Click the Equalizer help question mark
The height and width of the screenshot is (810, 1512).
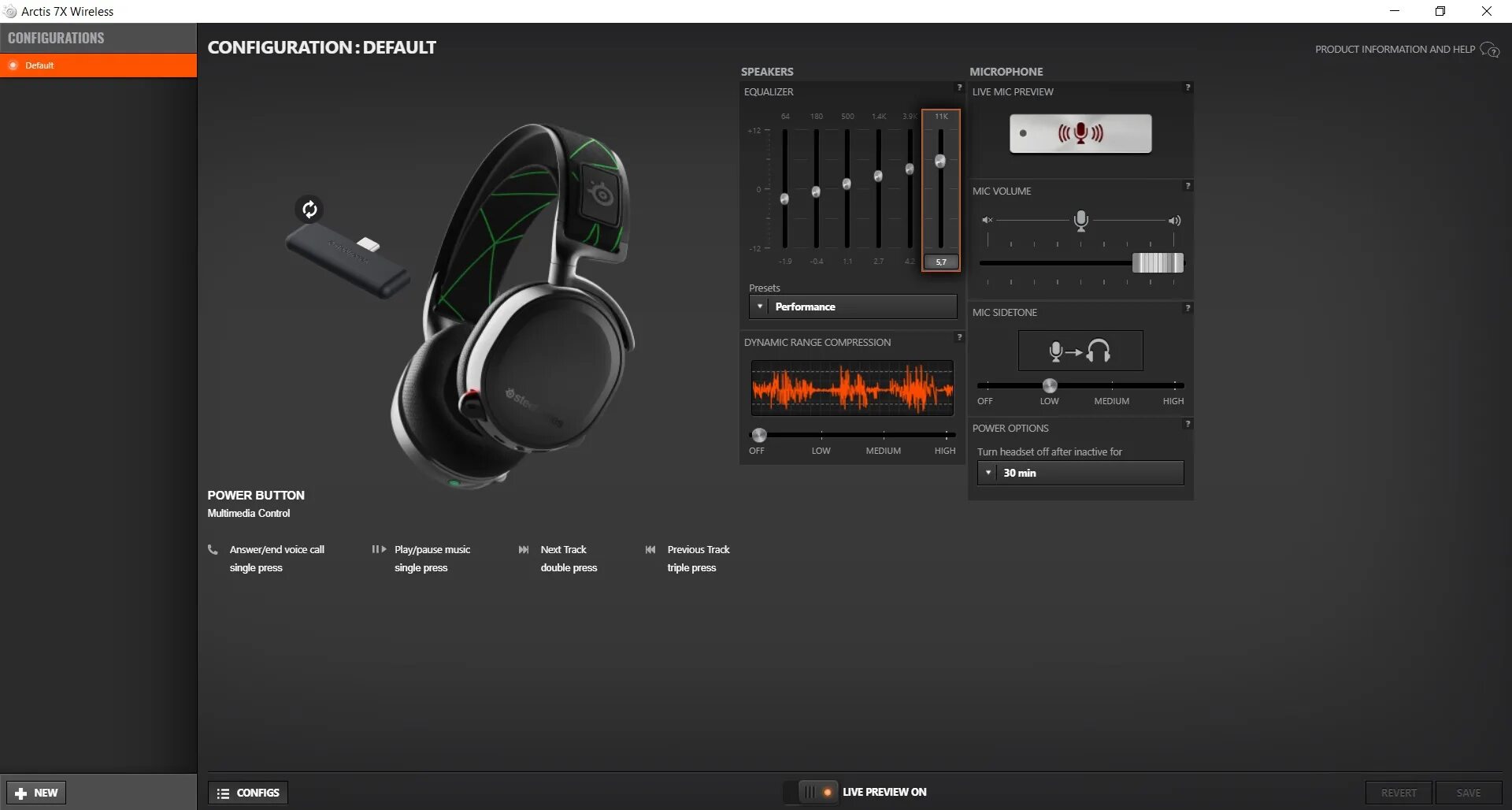click(x=959, y=87)
